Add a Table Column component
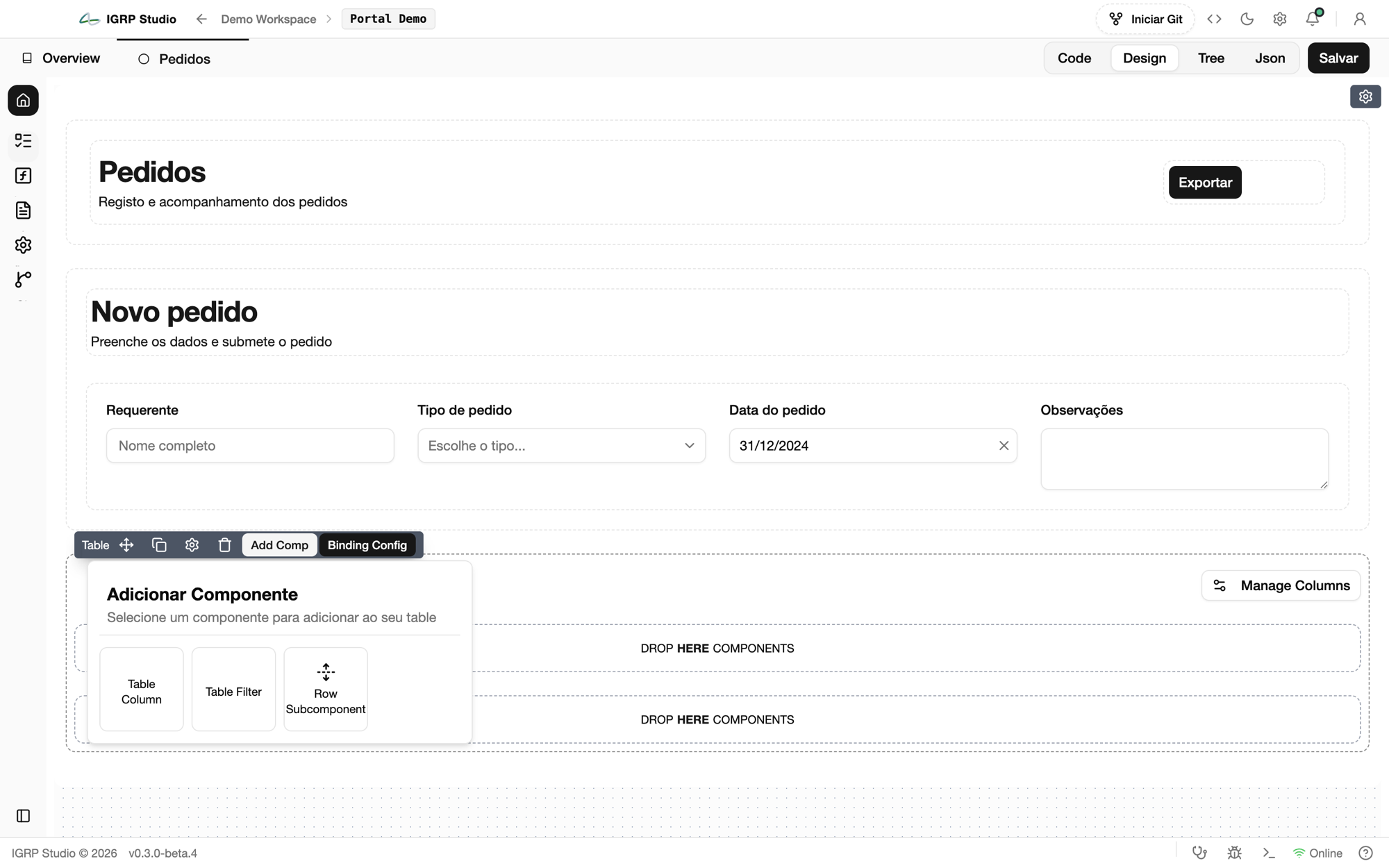 (142, 690)
